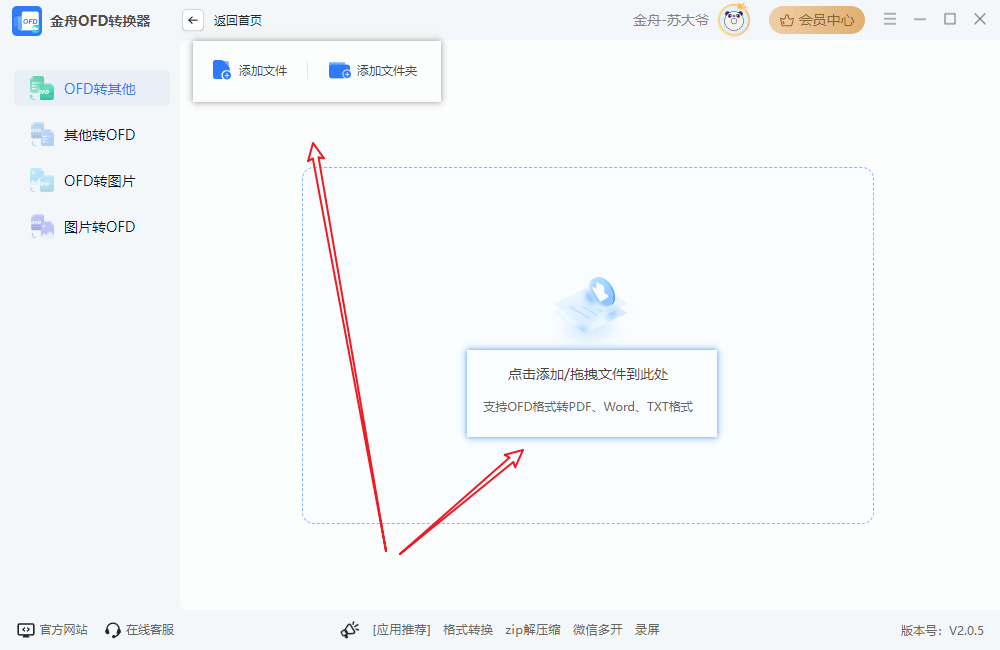
Task: Click 返回首页 to return home
Action: pos(238,19)
